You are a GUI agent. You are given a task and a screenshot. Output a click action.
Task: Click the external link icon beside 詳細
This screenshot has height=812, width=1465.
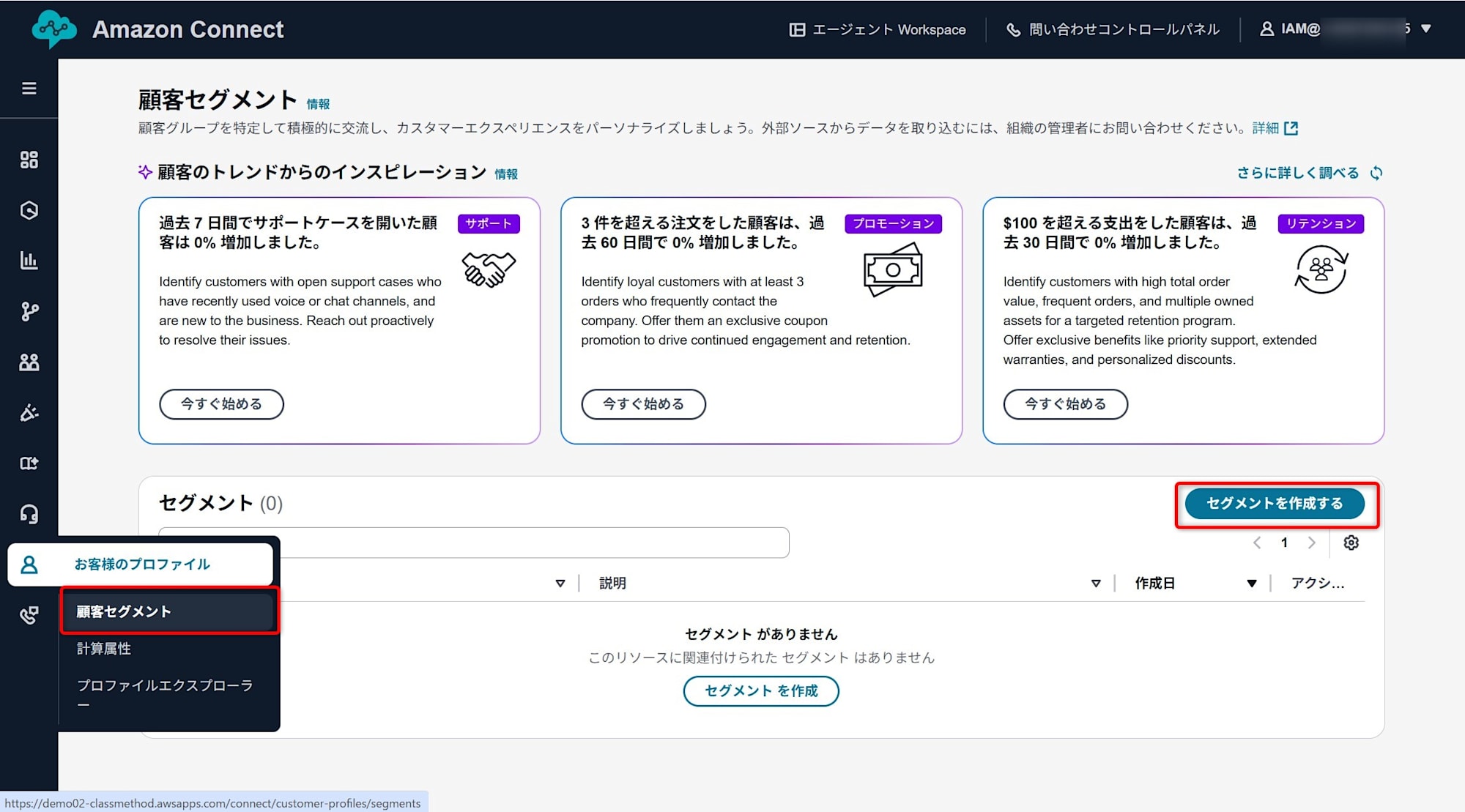pyautogui.click(x=1291, y=129)
